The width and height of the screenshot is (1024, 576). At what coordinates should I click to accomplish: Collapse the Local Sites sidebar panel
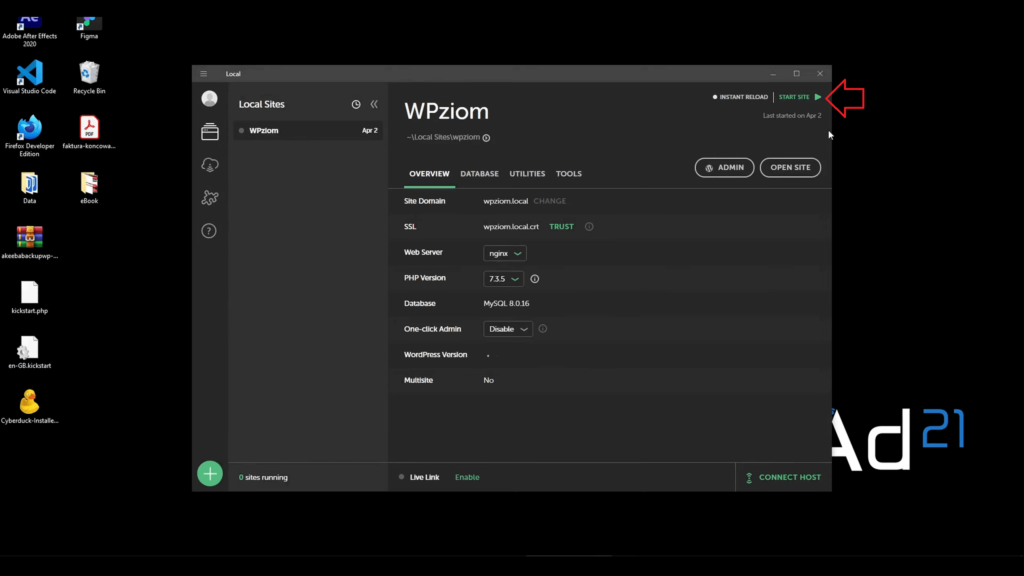click(374, 104)
